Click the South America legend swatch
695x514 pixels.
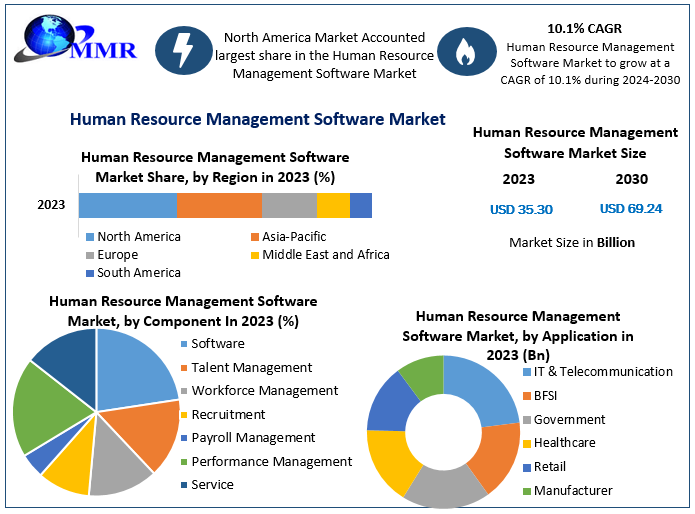[x=90, y=273]
